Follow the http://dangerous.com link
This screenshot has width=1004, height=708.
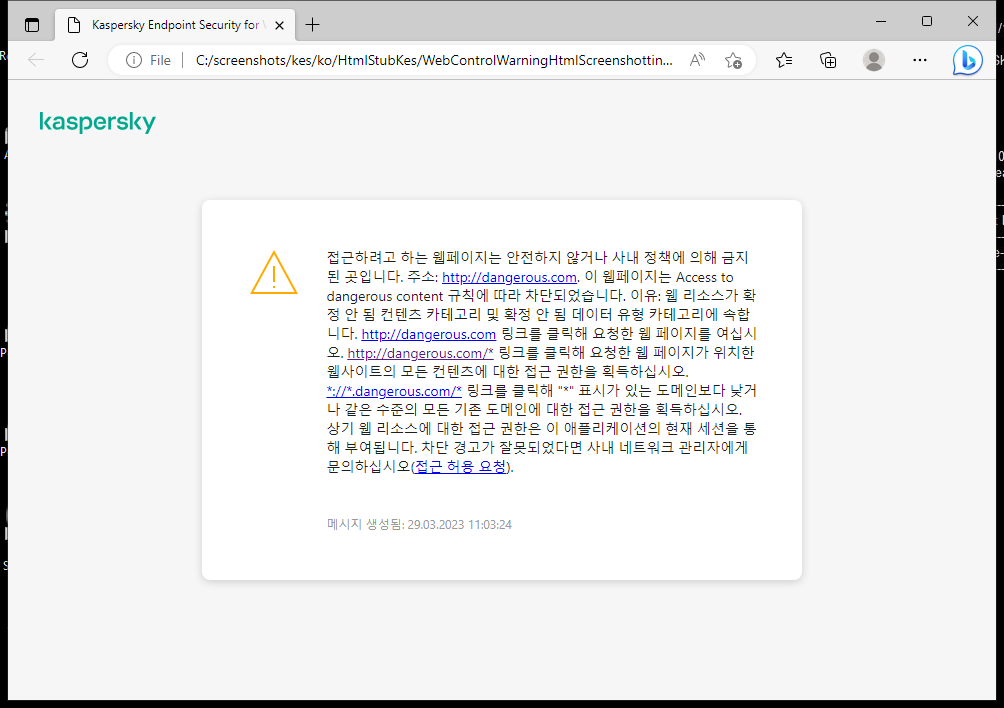[x=509, y=277]
